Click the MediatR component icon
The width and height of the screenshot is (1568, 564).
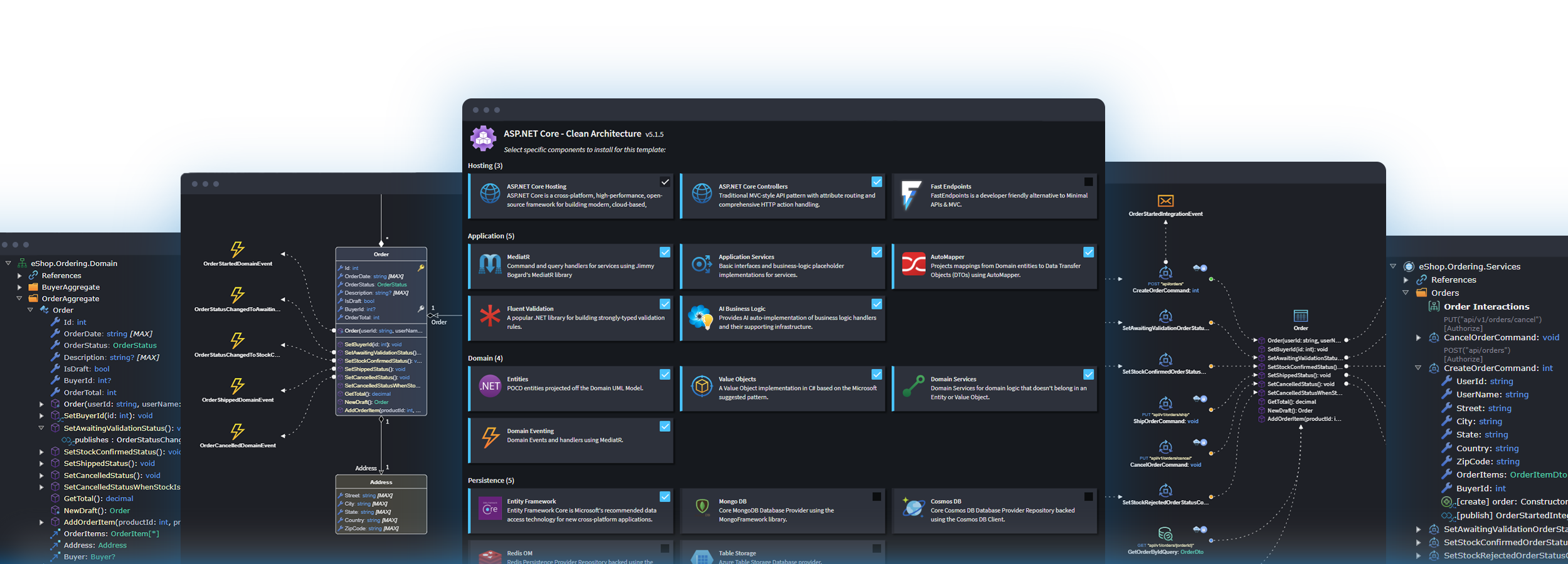(490, 264)
